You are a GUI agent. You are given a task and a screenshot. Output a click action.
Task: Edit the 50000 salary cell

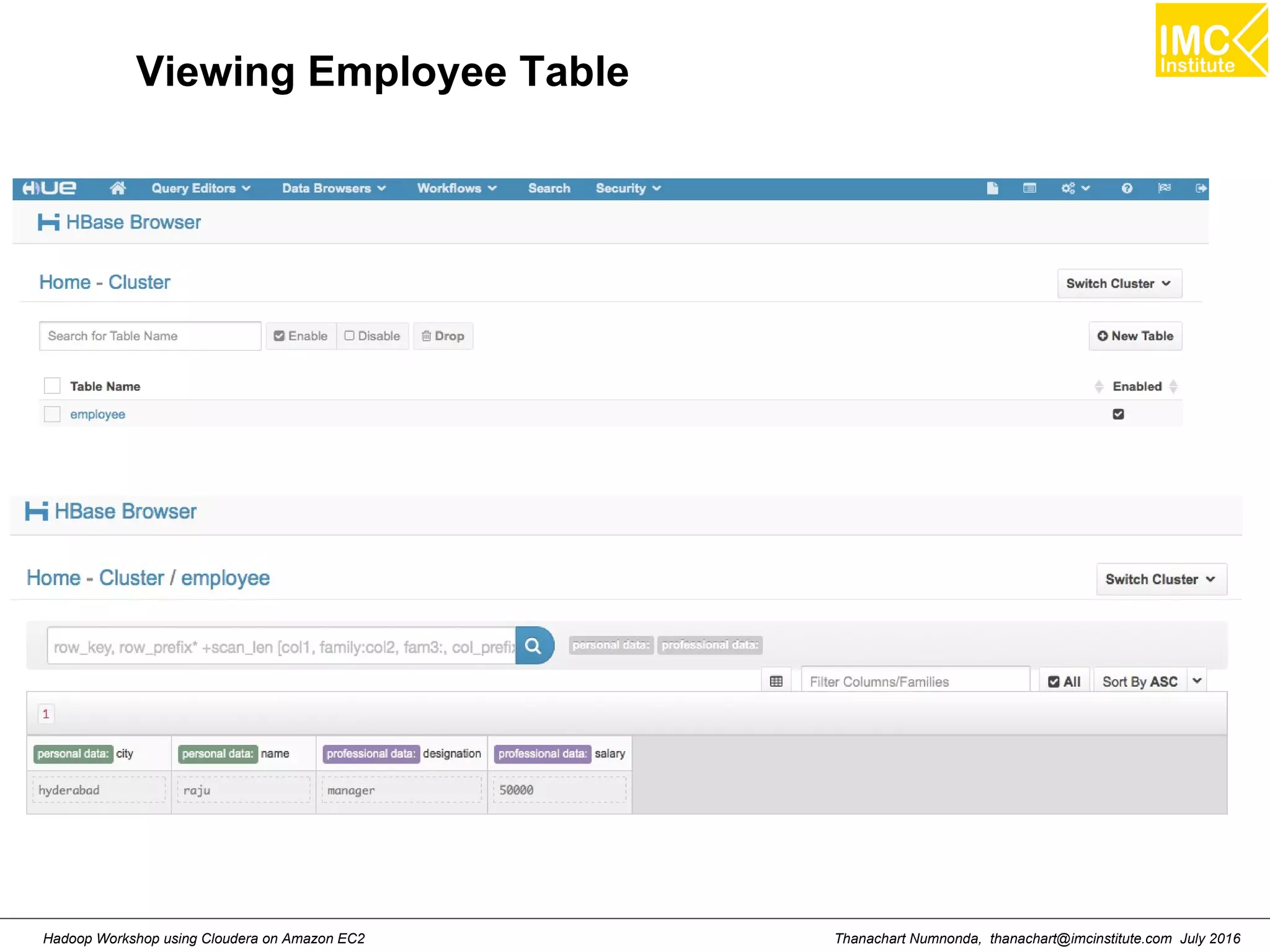[560, 790]
